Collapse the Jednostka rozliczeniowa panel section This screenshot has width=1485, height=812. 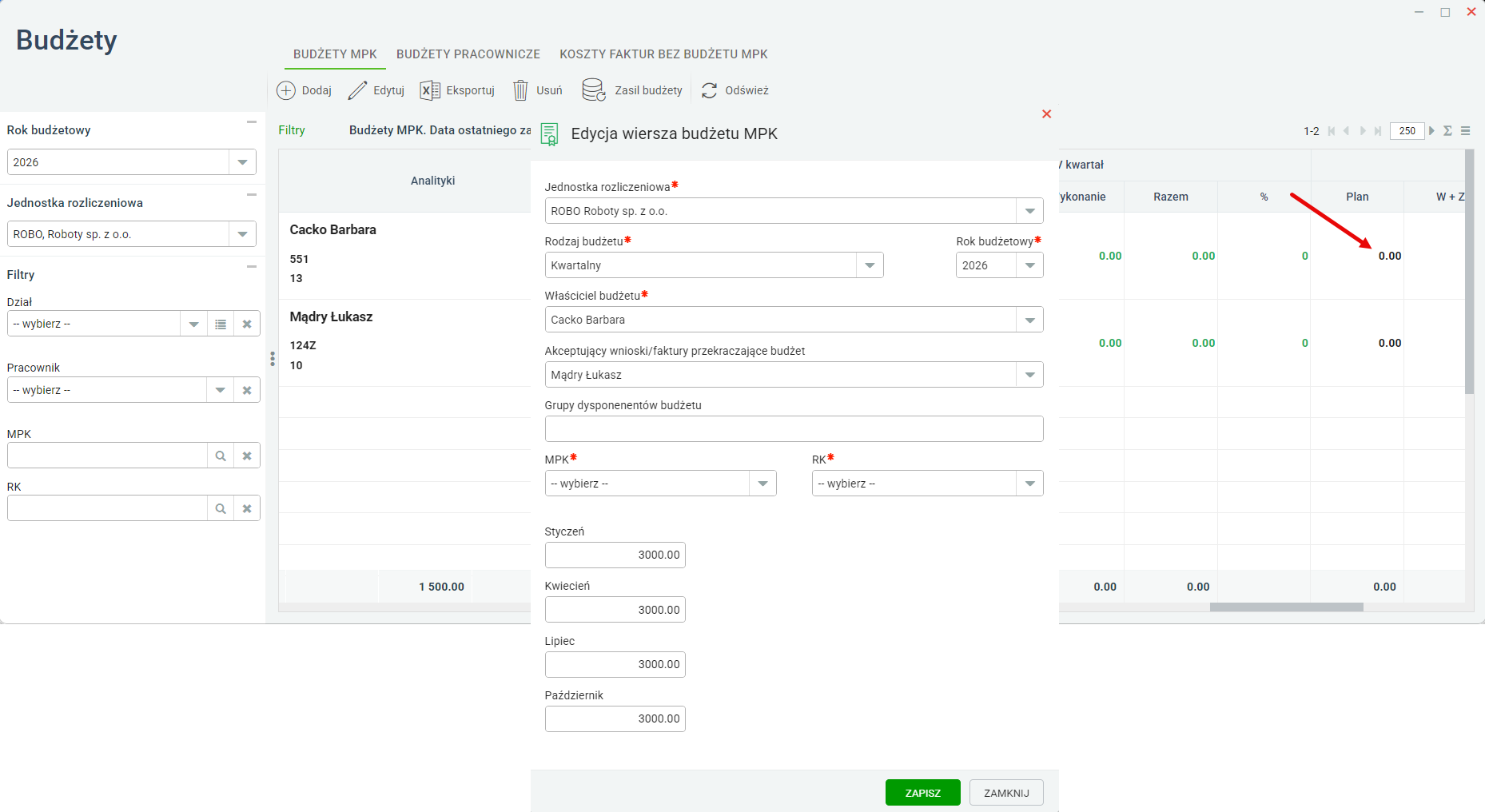(x=252, y=194)
